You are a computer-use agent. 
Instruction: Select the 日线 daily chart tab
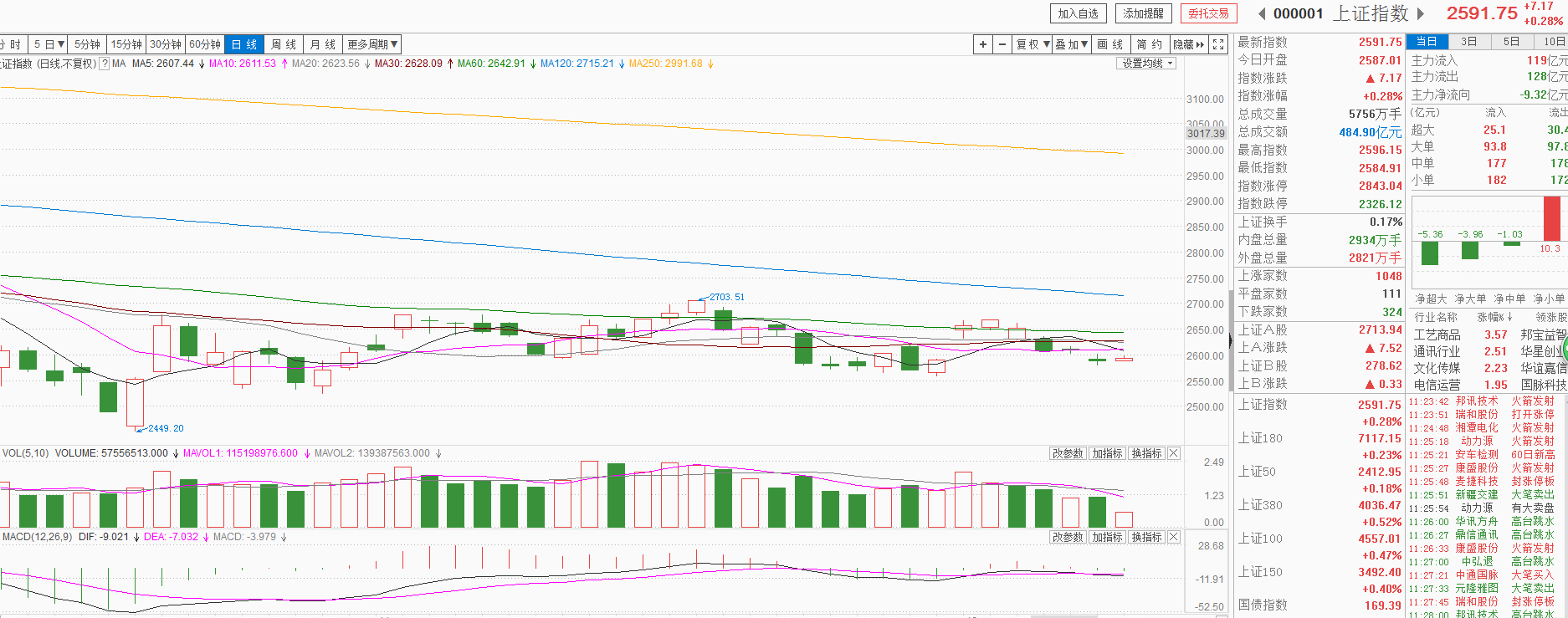tap(244, 44)
